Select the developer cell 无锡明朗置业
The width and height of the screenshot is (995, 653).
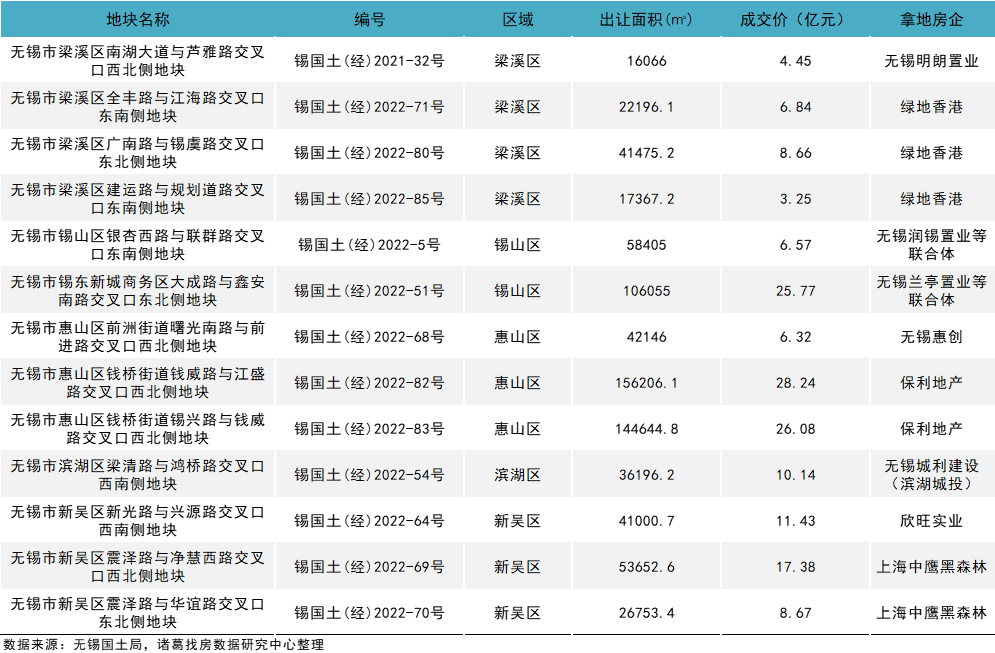[932, 61]
